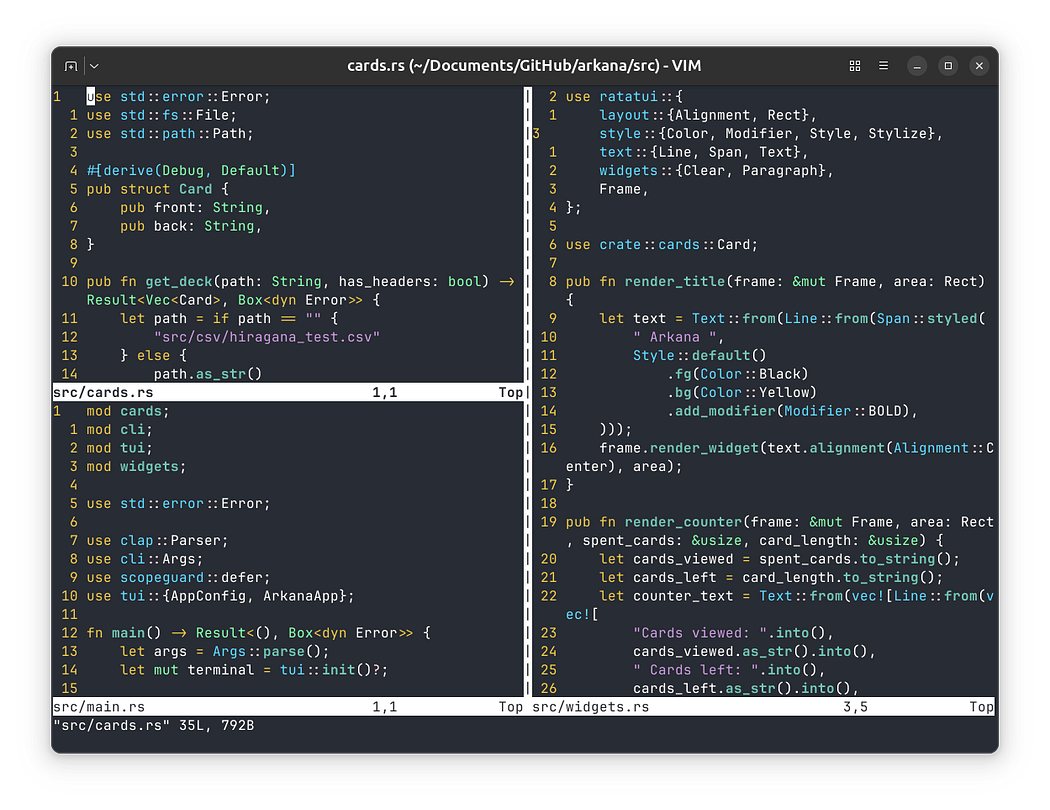The width and height of the screenshot is (1050, 810).
Task: Click 'use crate::cards::Card;' line
Action: coord(662,245)
